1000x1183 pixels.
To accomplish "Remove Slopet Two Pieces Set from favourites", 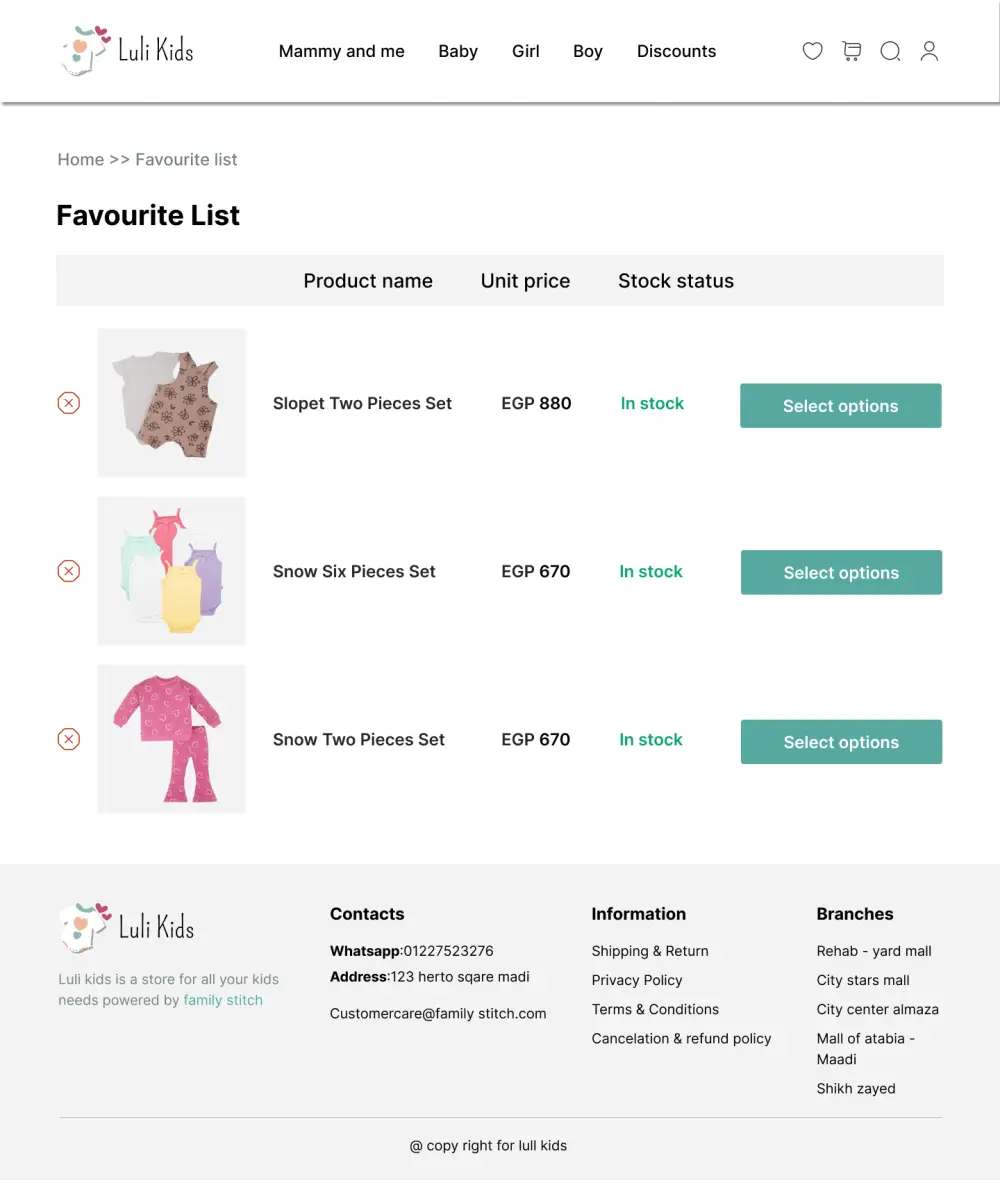I will click(x=68, y=403).
